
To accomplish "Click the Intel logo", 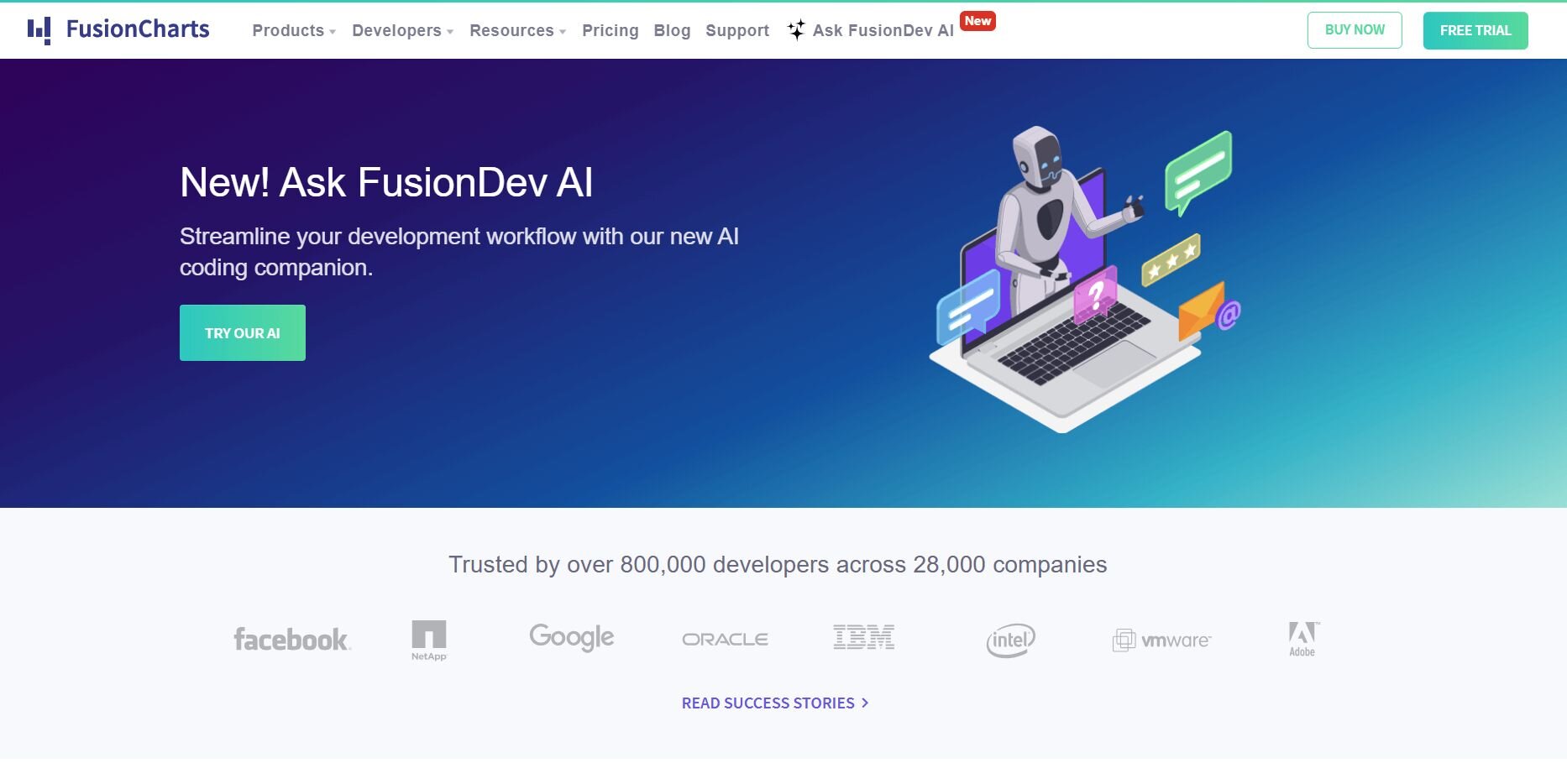I will point(1010,640).
